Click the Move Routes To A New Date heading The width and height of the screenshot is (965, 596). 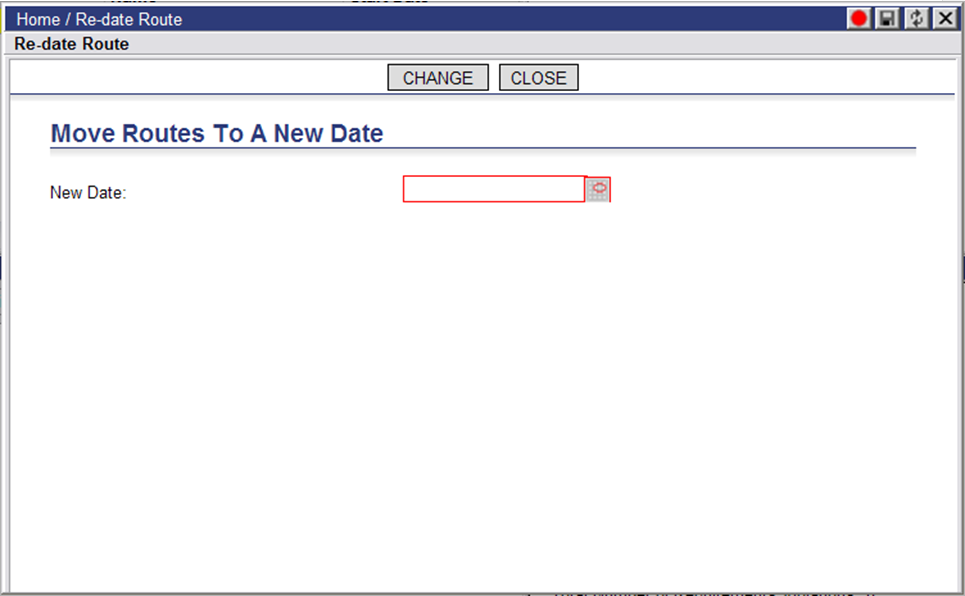(x=217, y=133)
